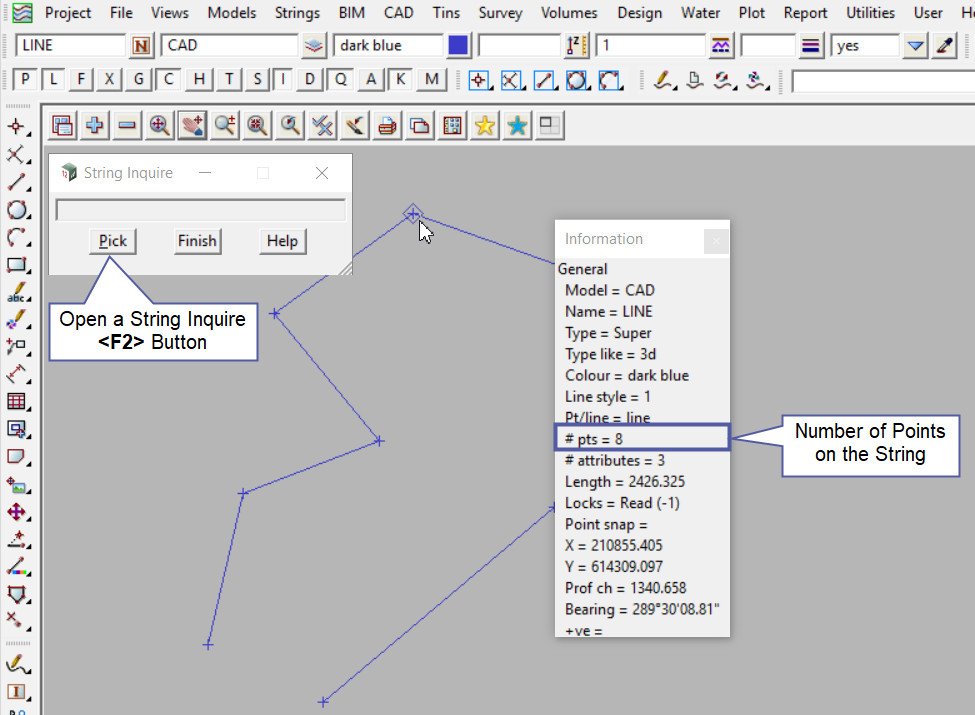This screenshot has width=975, height=715.
Task: Click the printer plot icon in view toolbar
Action: point(388,125)
